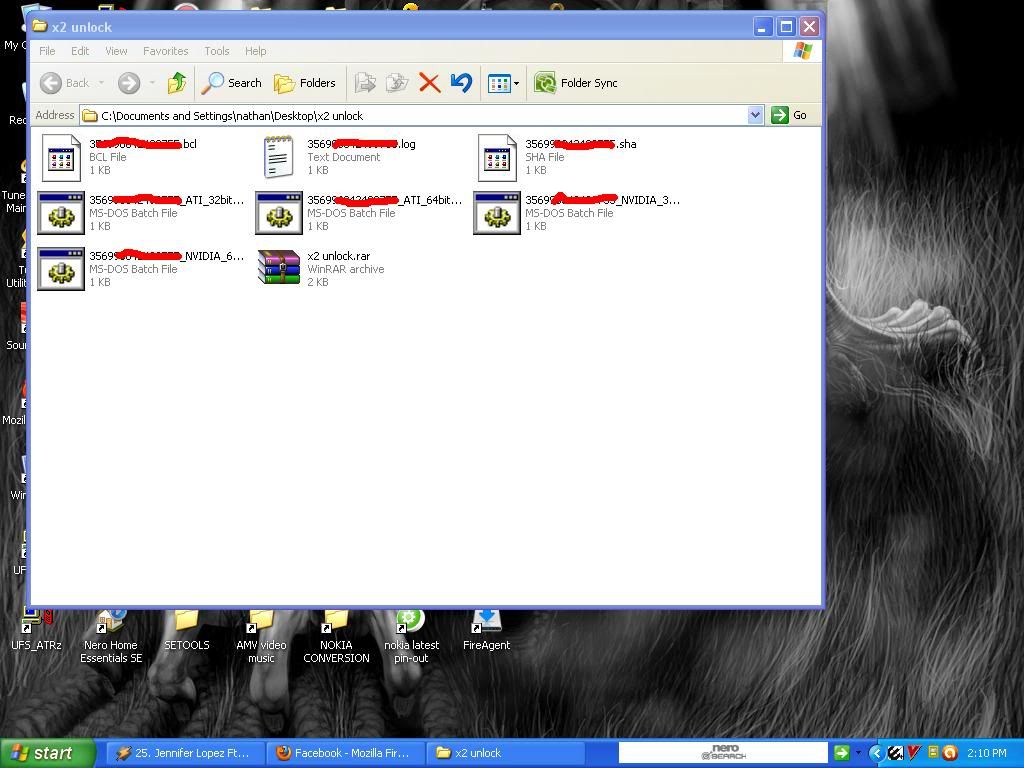
Task: Click the Windows Start button
Action: pos(48,753)
